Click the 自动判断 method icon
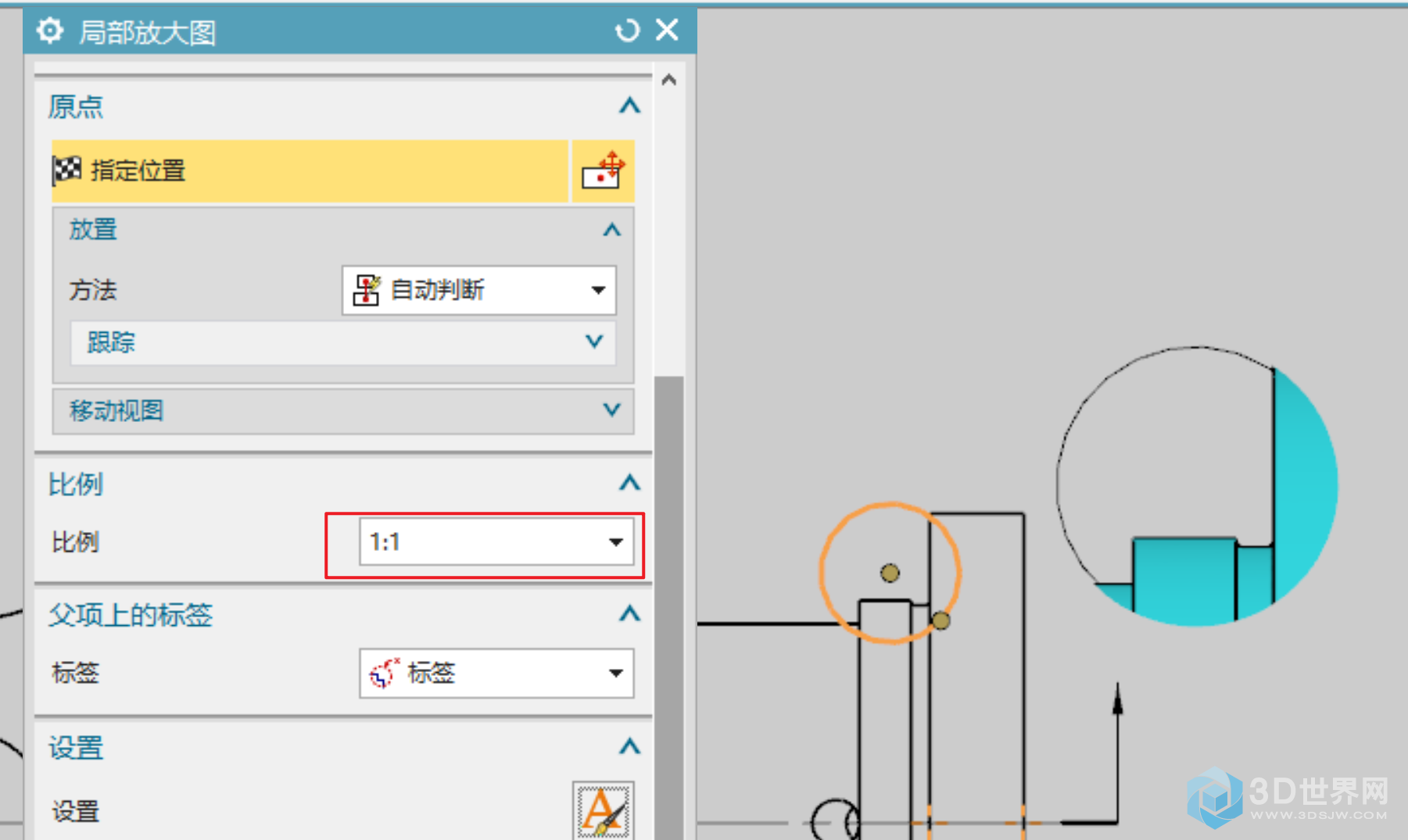The height and width of the screenshot is (840, 1408). (366, 290)
